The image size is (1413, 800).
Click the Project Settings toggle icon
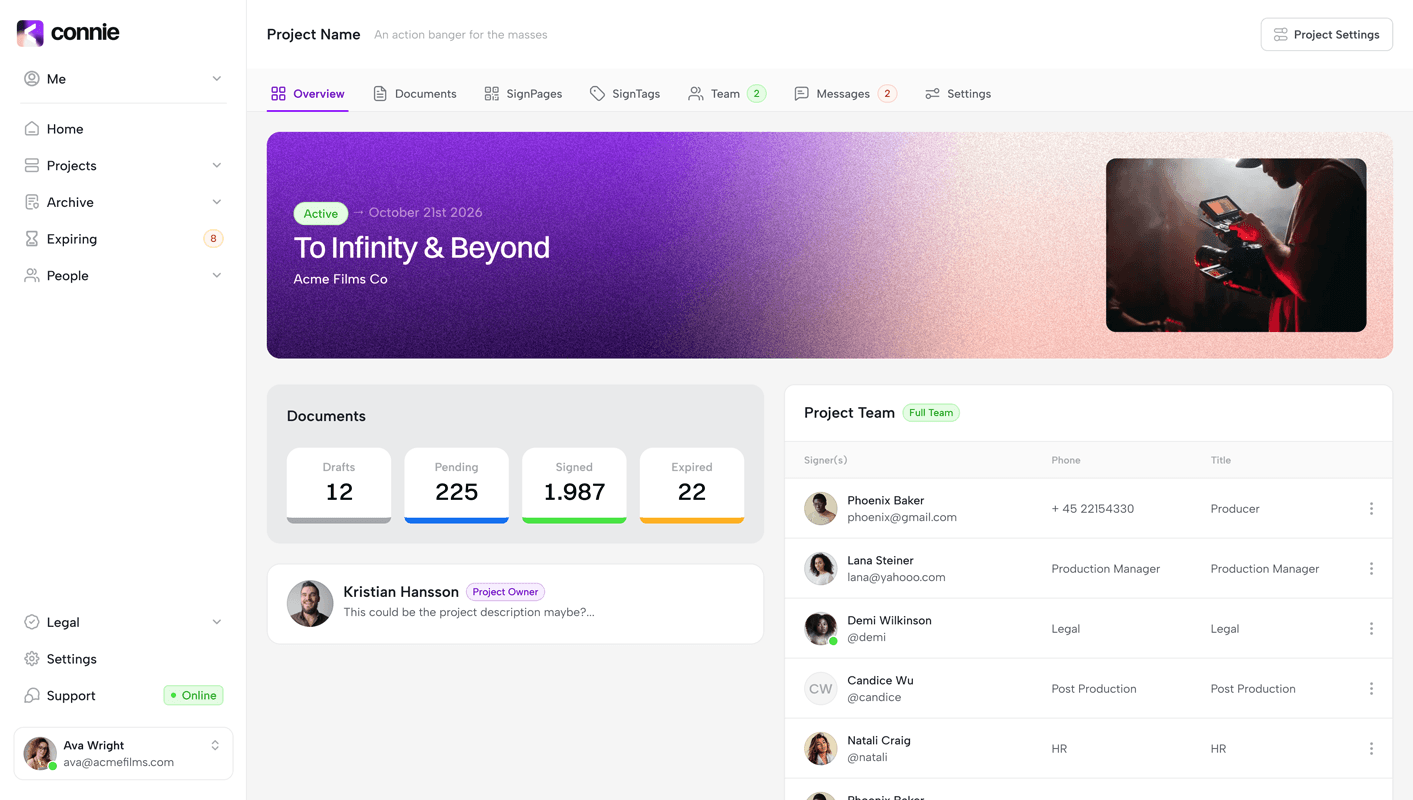1281,35
